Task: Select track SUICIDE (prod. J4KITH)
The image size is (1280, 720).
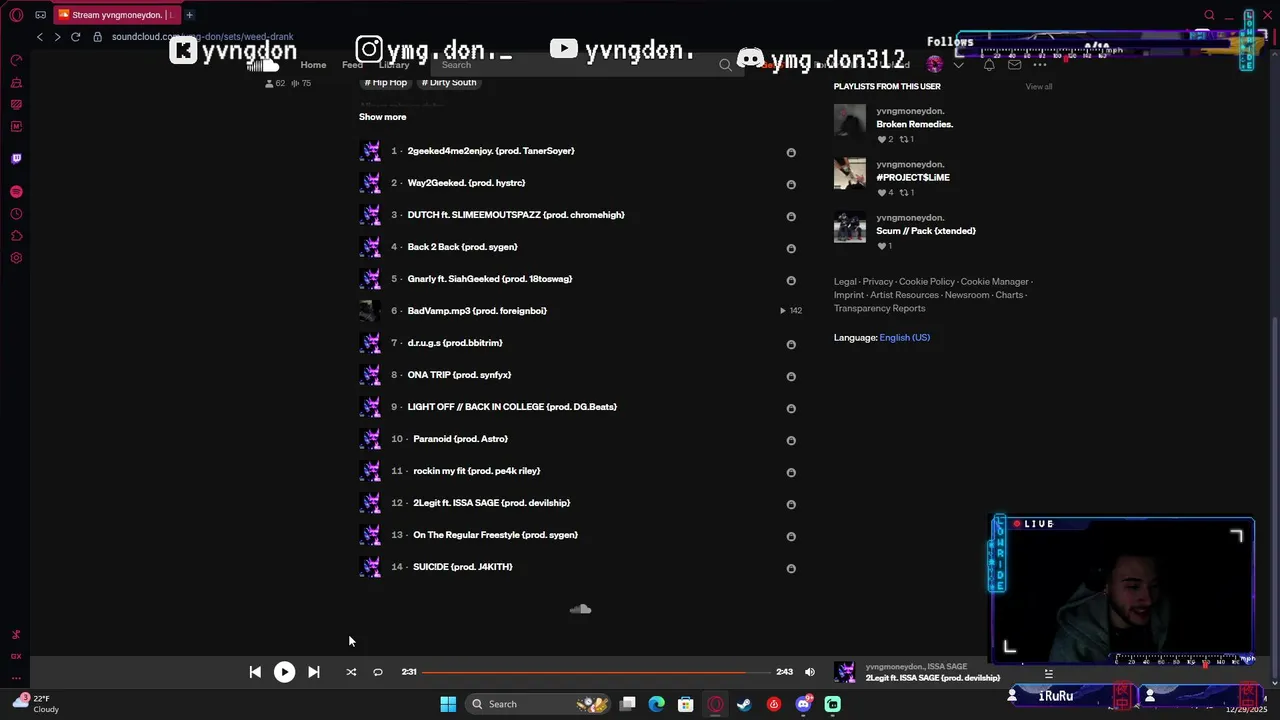Action: 462,567
